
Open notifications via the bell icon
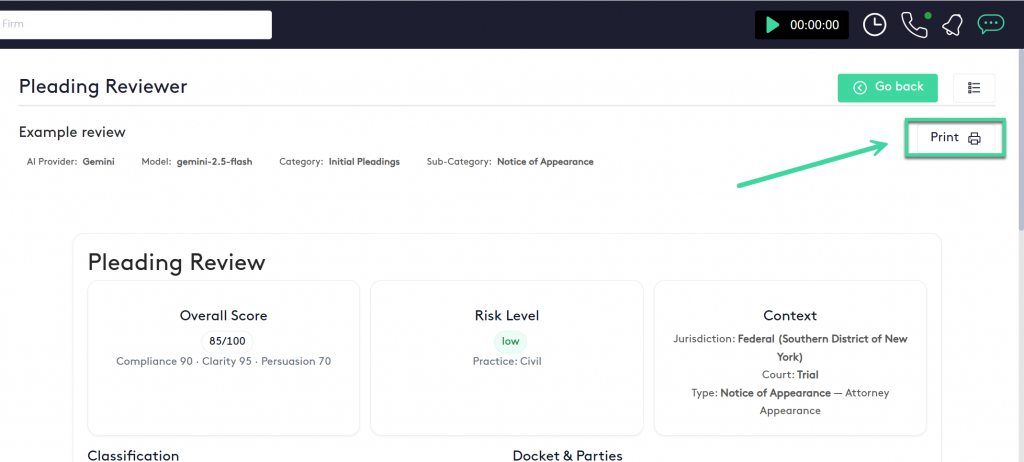coord(952,25)
